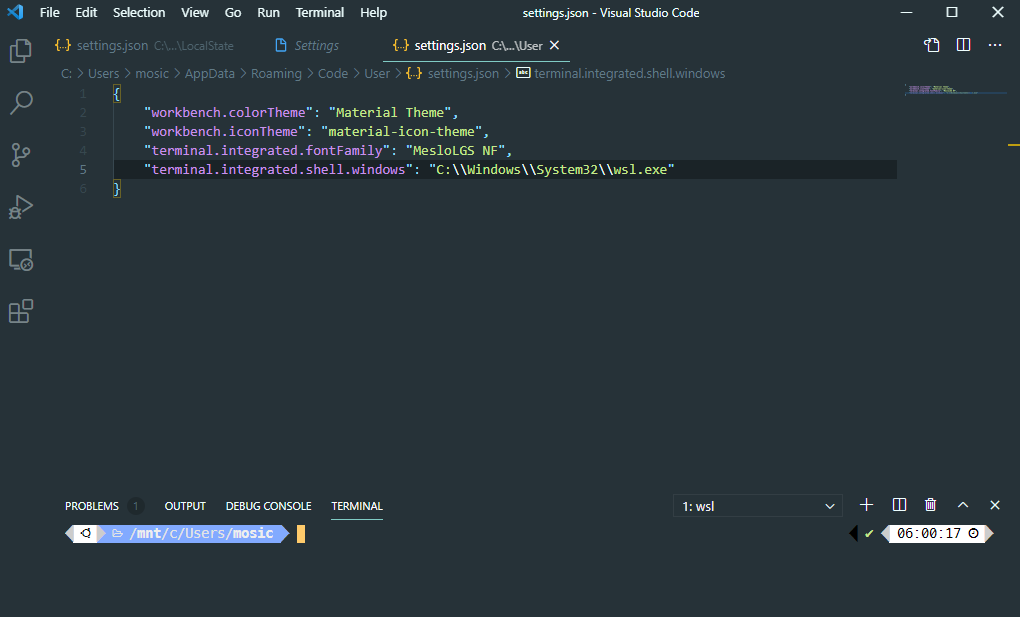Switch to the Settings editor tab
Screen dimensions: 1020x617
pos(307,46)
